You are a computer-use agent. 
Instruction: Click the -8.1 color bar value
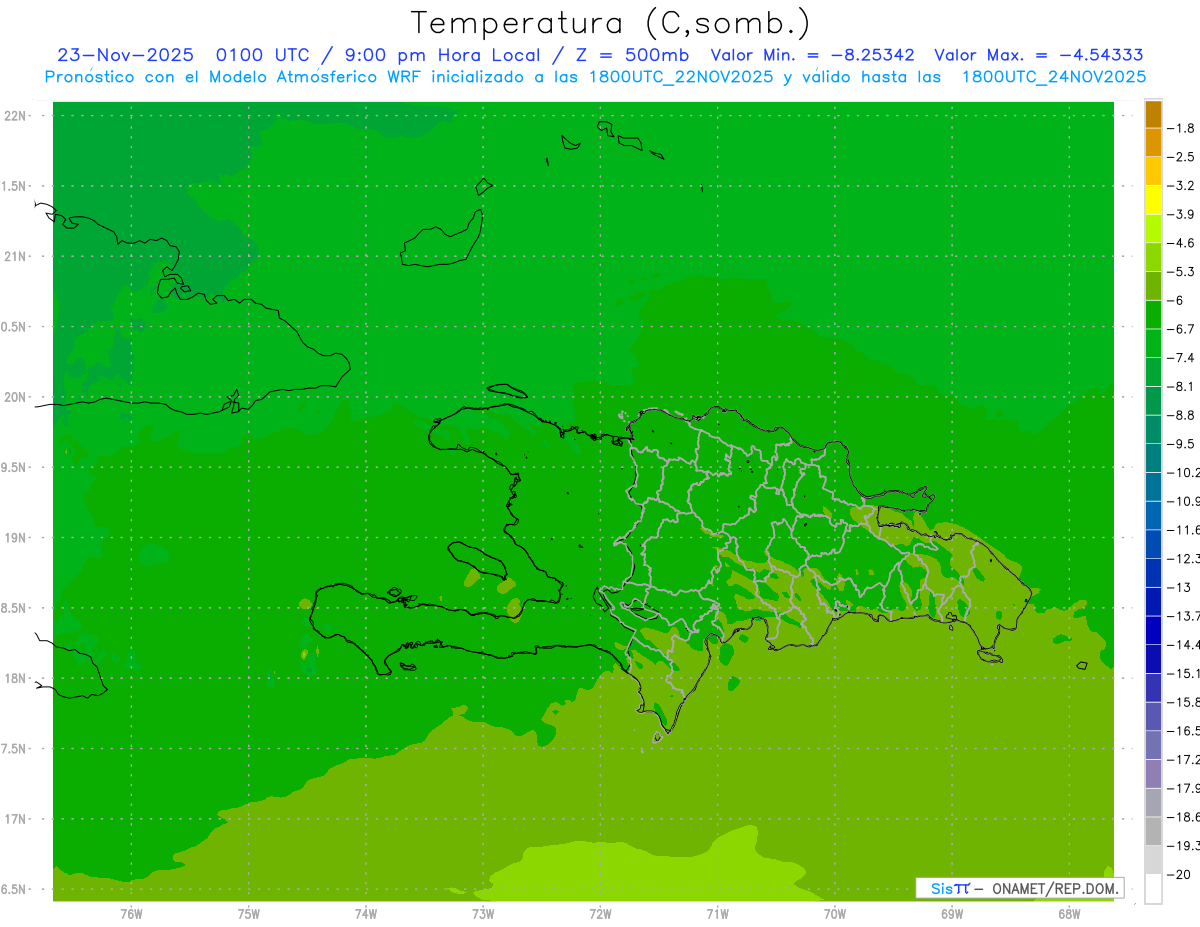[1180, 386]
